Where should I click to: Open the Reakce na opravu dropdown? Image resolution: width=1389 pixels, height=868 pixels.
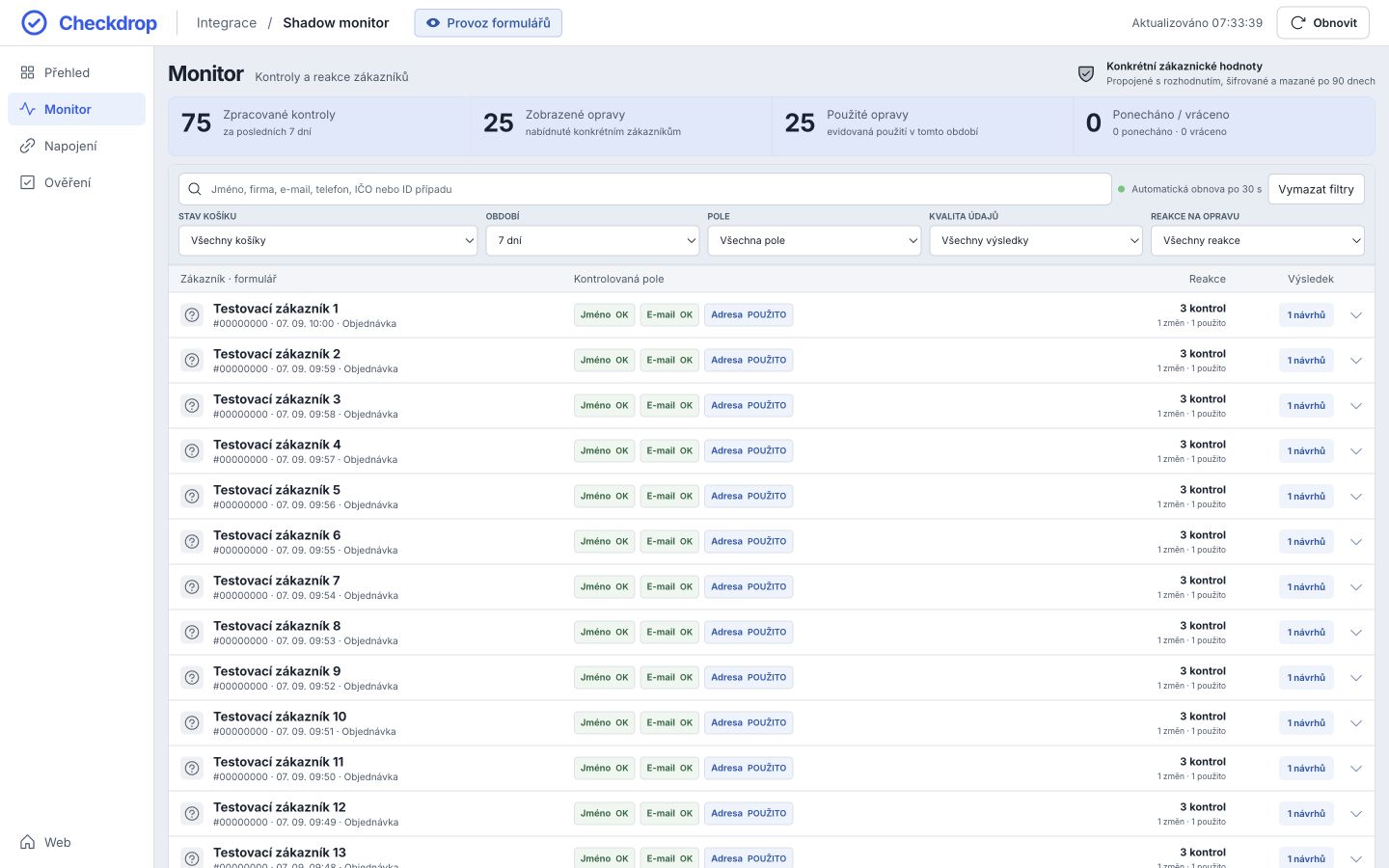point(1258,240)
